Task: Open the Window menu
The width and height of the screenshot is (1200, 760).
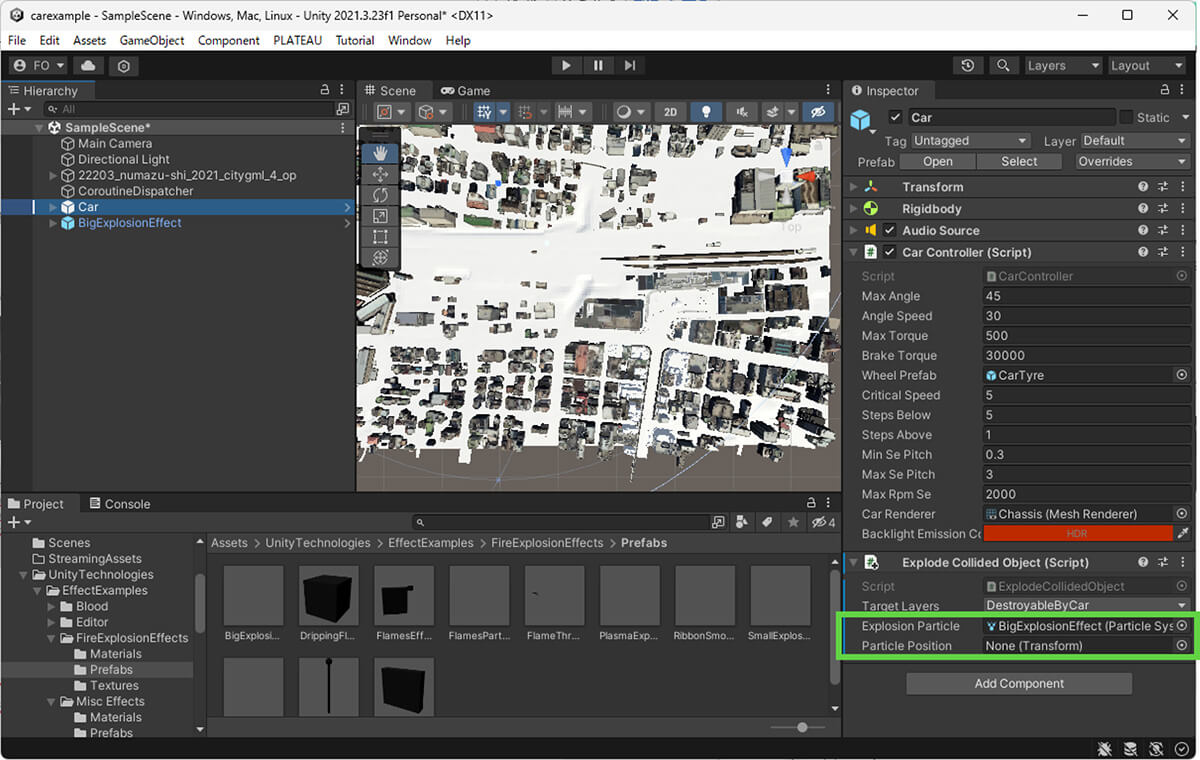Action: coord(410,40)
